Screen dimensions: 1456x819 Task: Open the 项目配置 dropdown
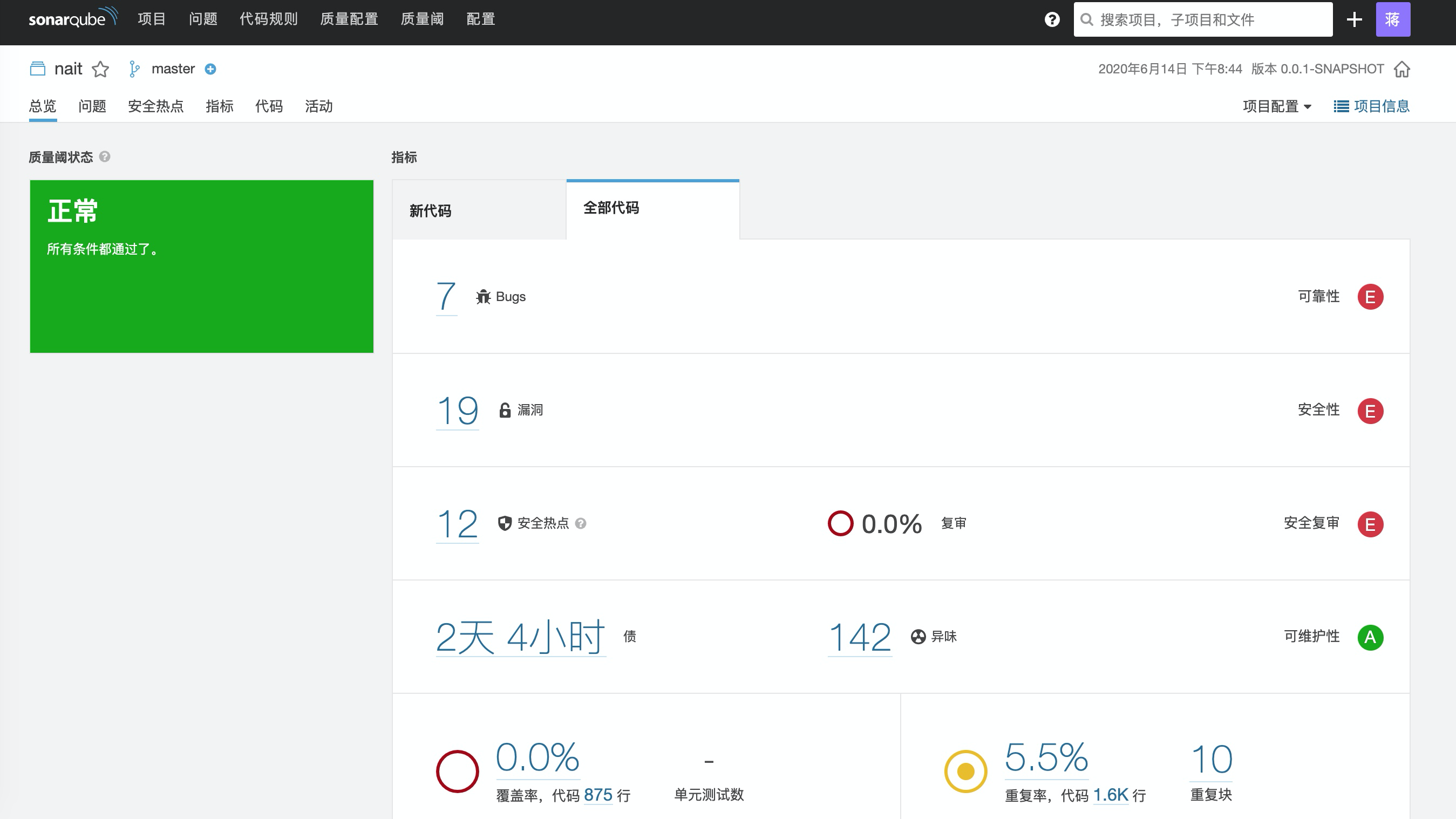[1277, 106]
